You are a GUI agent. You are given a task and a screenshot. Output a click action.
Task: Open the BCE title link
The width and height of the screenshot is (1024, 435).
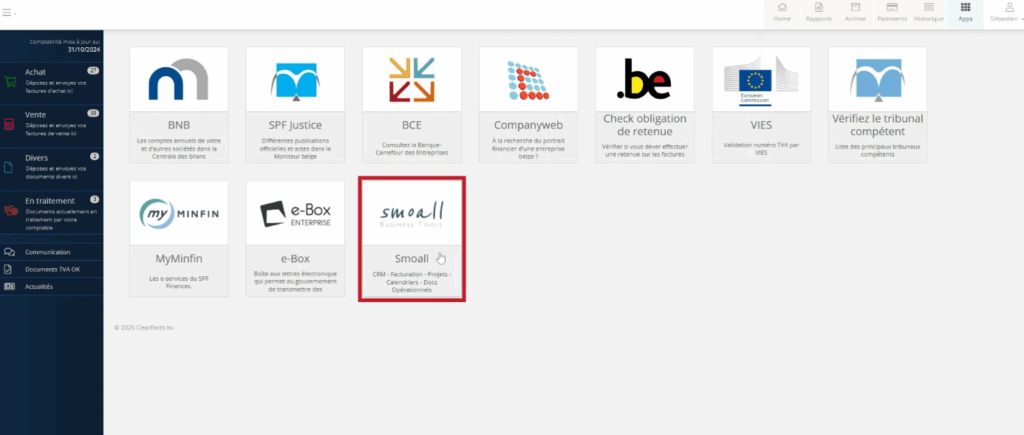pos(412,125)
